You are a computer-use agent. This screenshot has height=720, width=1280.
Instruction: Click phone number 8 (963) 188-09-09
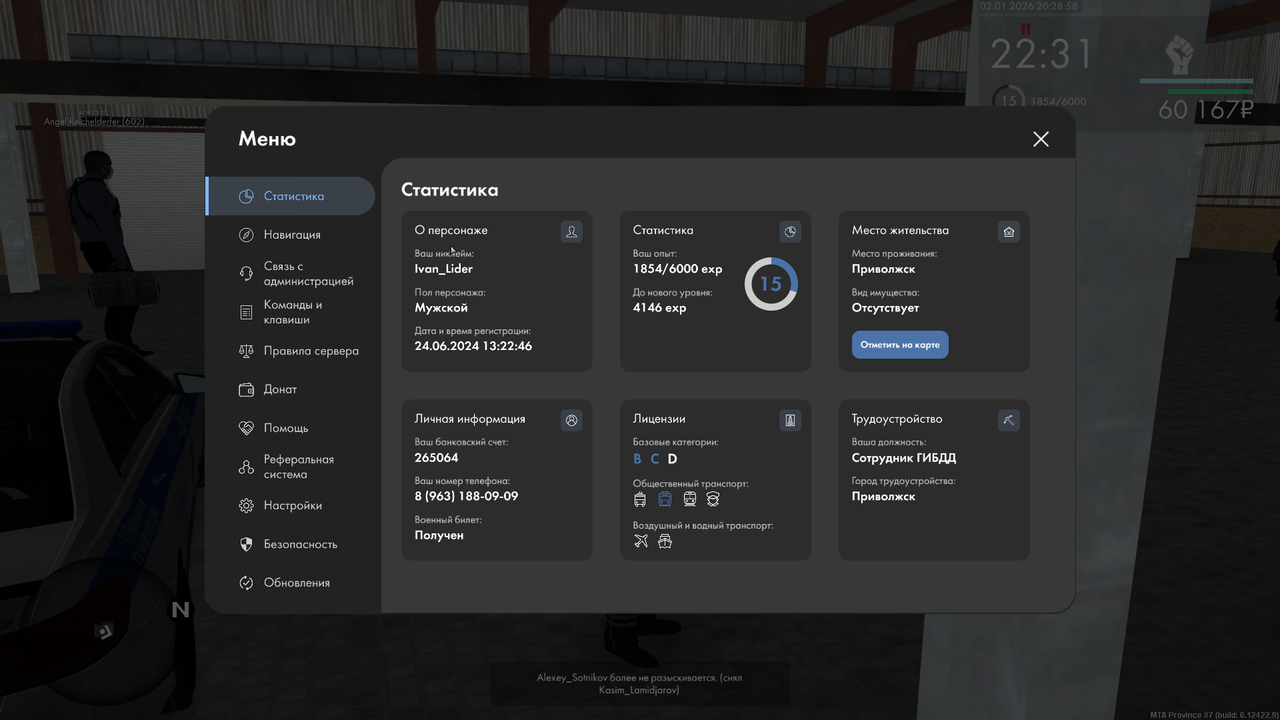(x=466, y=496)
